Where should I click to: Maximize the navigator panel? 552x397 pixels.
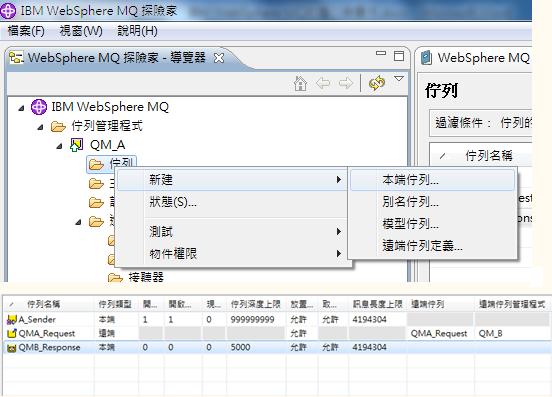point(399,56)
